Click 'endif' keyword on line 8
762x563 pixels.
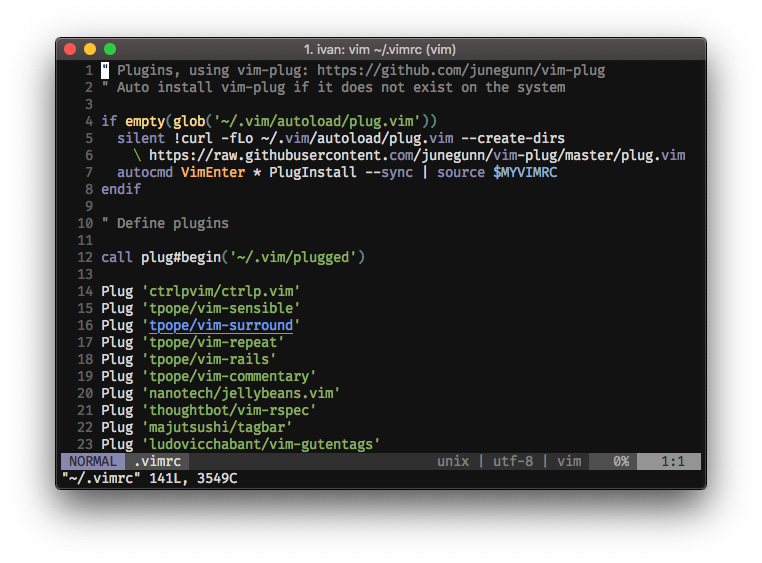click(121, 189)
